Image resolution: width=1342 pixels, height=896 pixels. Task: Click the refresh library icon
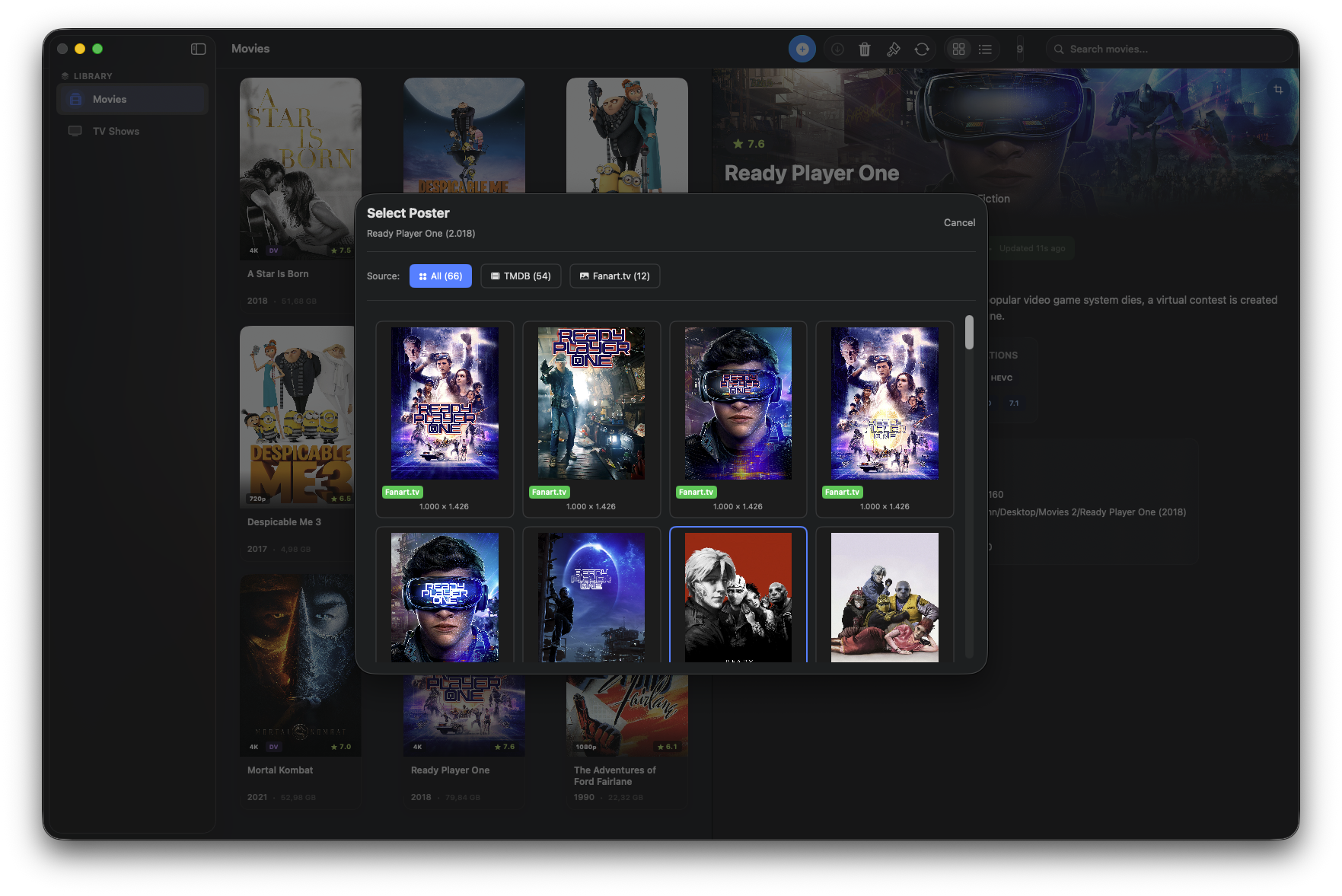pyautogui.click(x=922, y=49)
